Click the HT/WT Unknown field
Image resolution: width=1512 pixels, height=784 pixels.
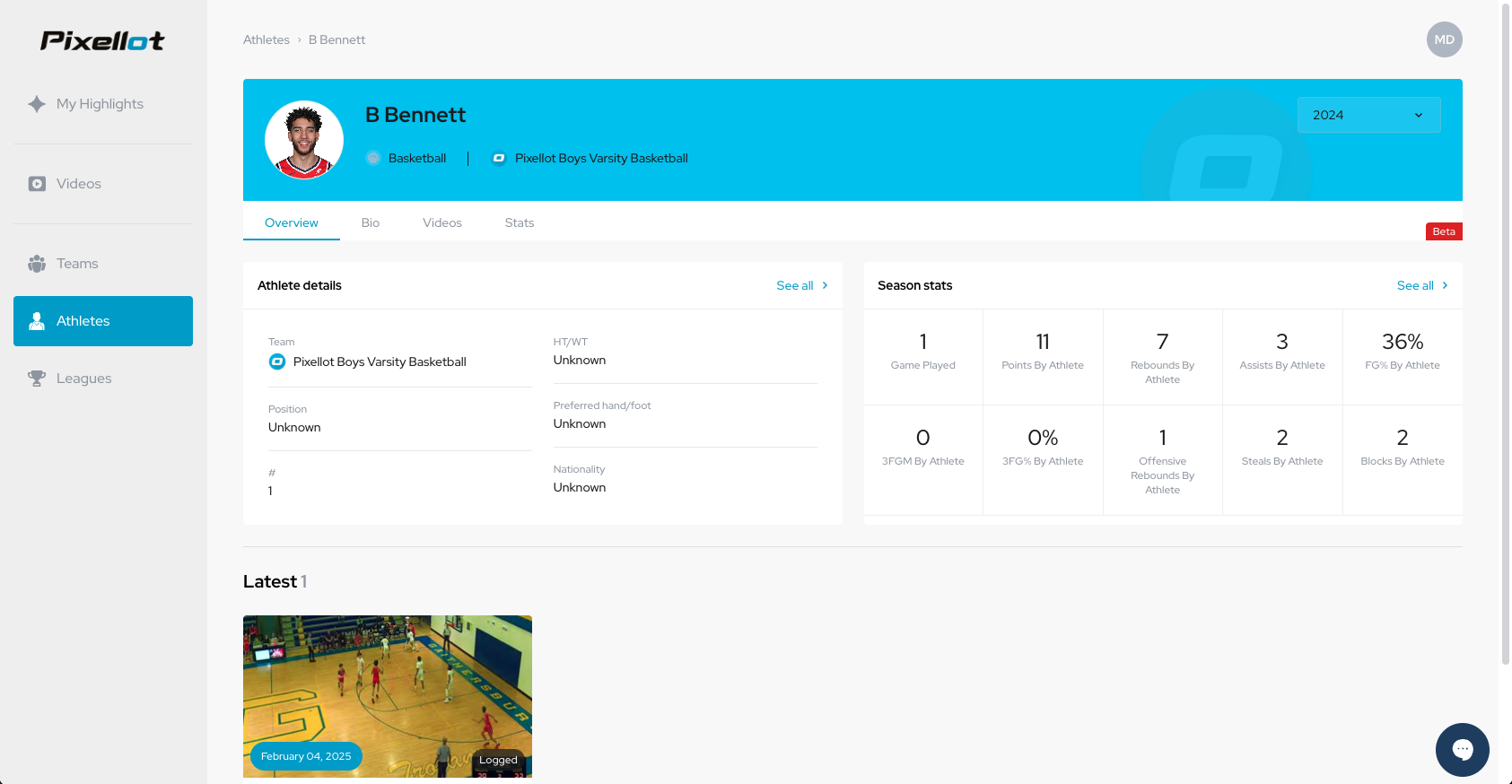tap(686, 352)
